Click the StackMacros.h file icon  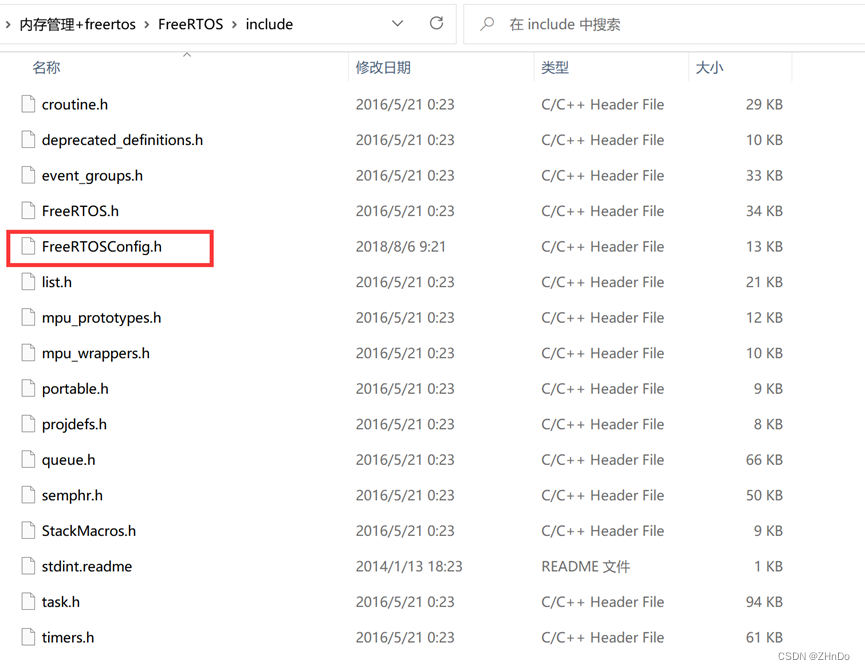[x=28, y=530]
